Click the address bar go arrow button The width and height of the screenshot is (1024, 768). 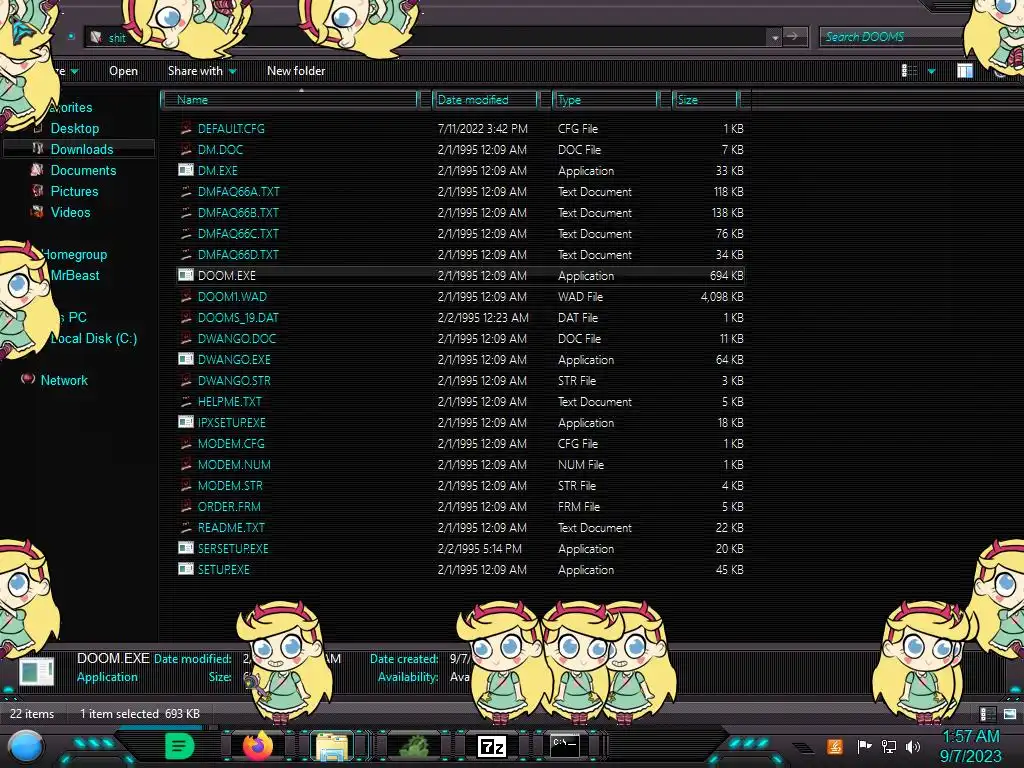click(795, 37)
